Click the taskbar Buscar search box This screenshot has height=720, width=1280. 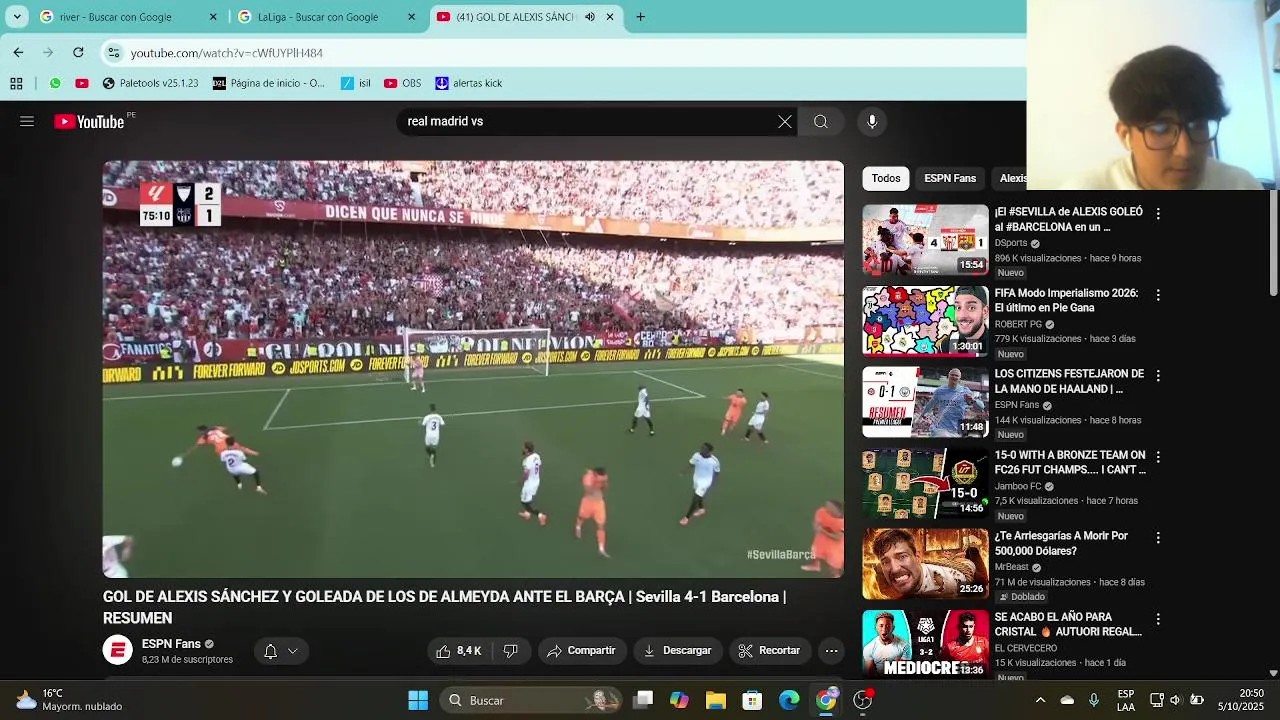531,700
